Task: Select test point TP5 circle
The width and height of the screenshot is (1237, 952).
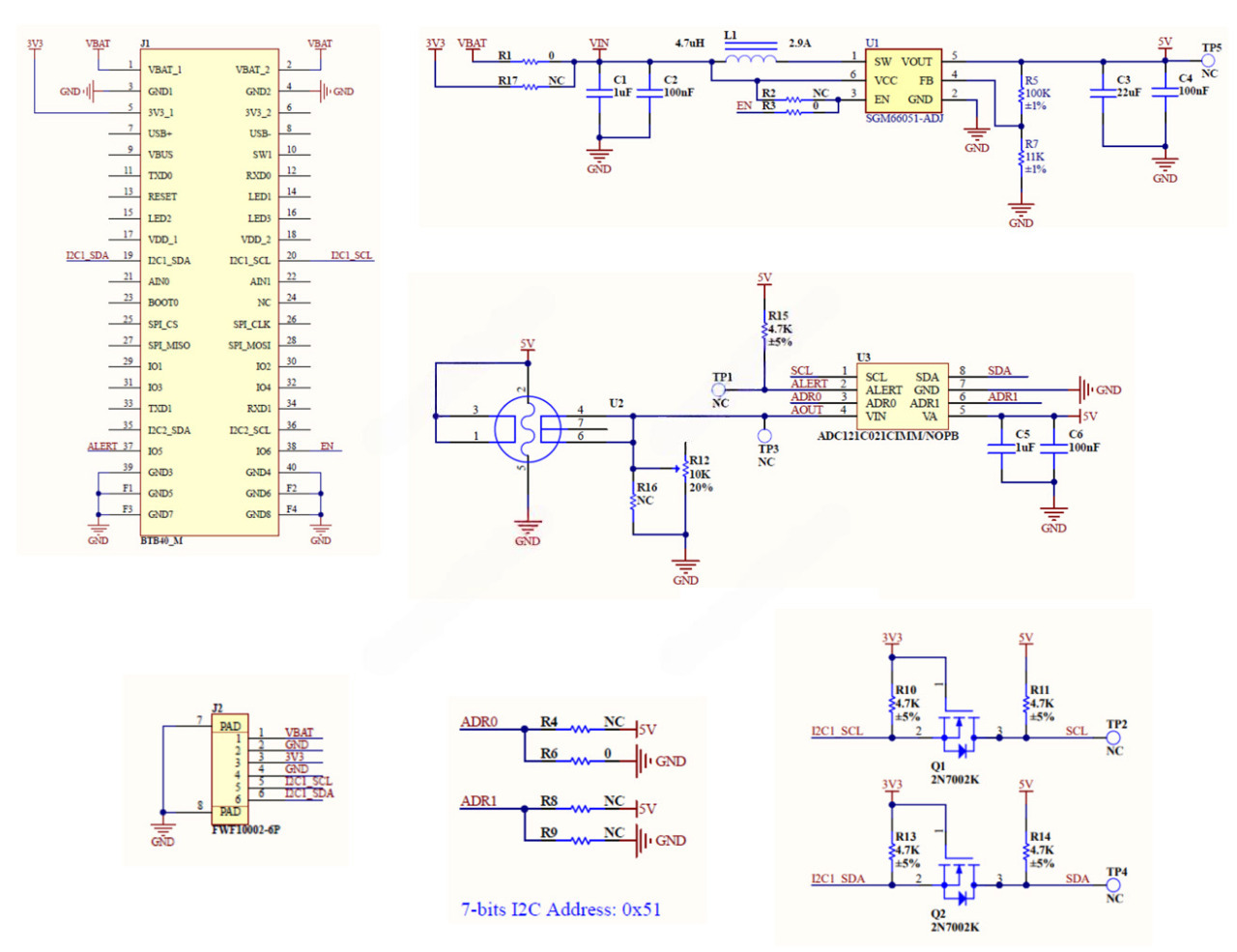Action: tap(1208, 61)
